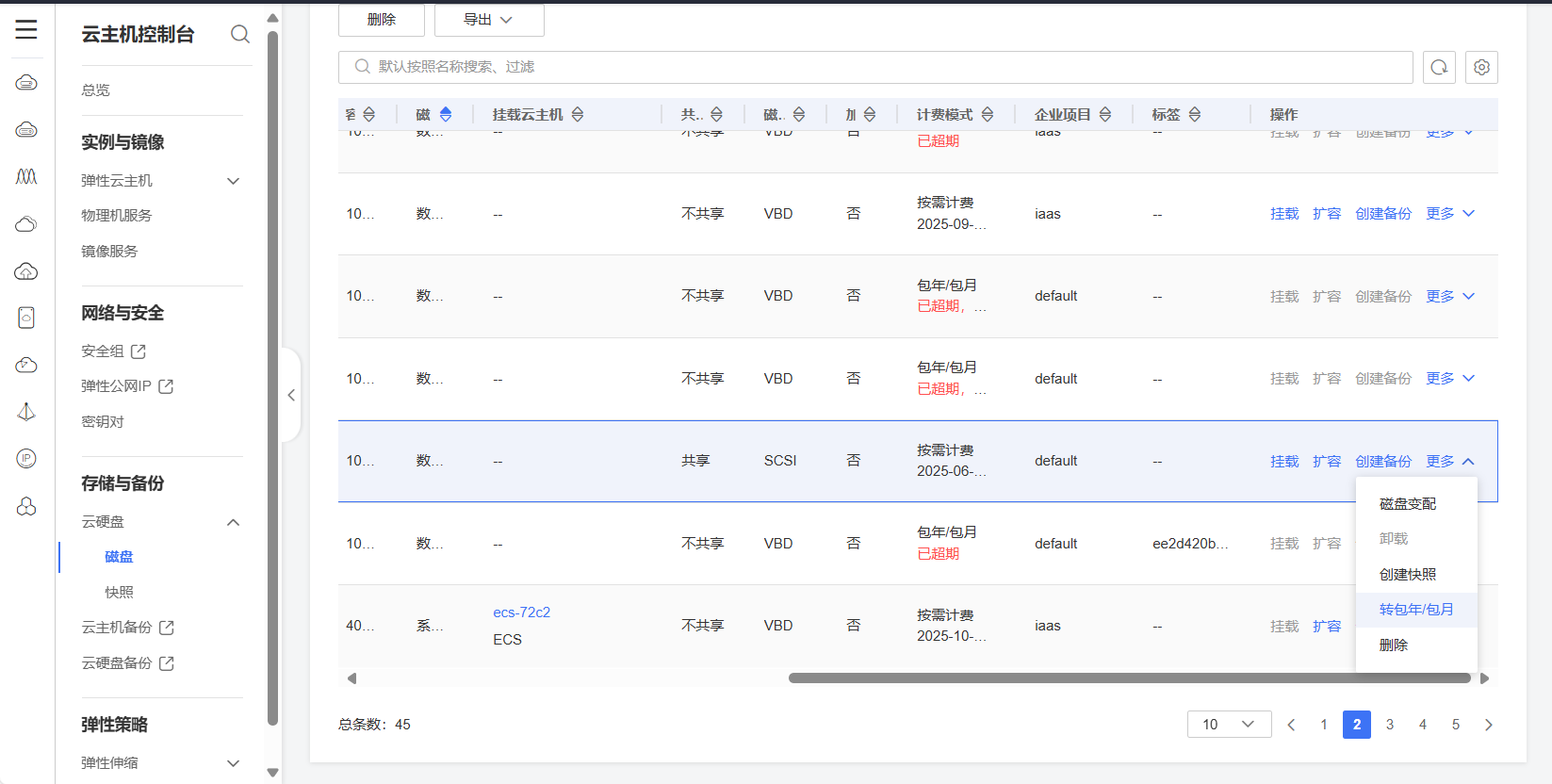Image resolution: width=1552 pixels, height=784 pixels.
Task: Open the page size dropdown showing 10
Action: pos(1229,724)
